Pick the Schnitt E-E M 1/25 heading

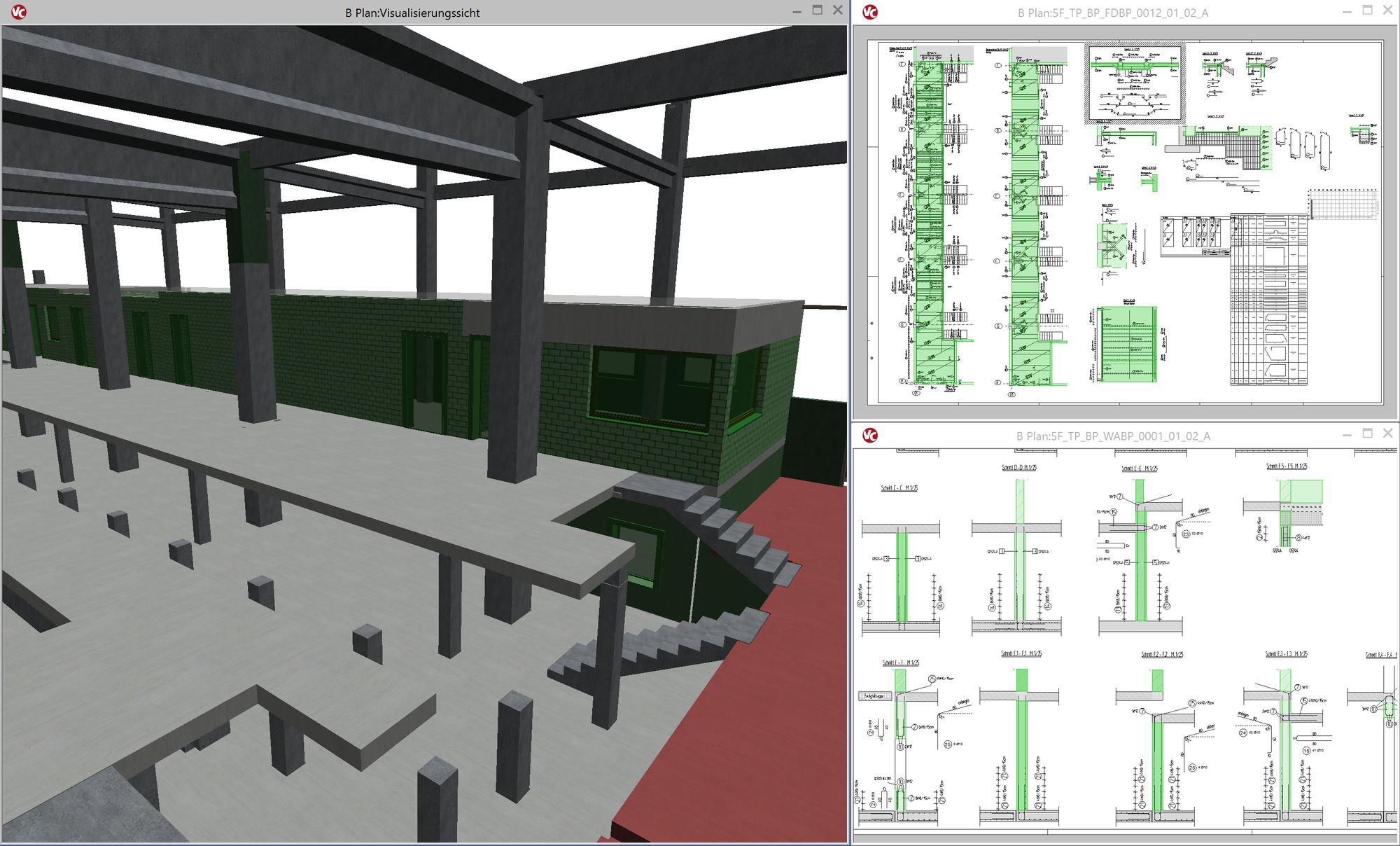pos(1140,469)
